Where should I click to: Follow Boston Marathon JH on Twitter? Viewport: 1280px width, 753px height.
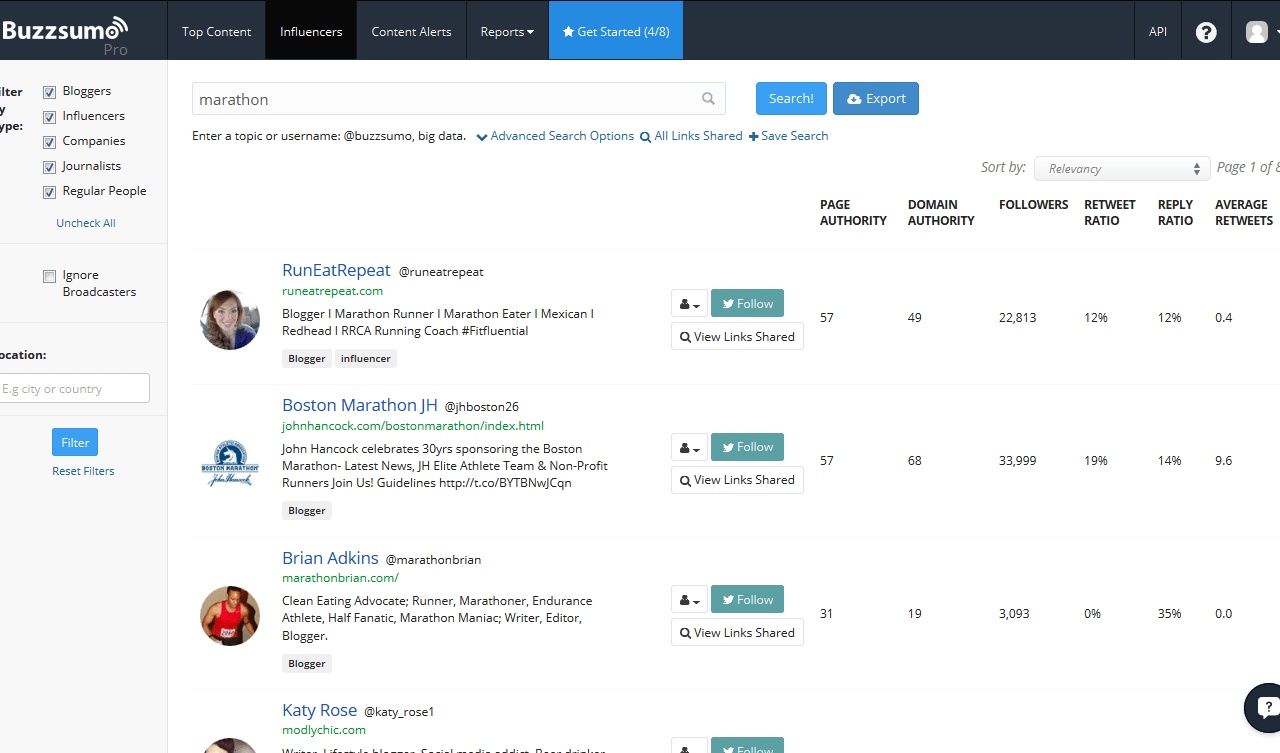click(747, 447)
